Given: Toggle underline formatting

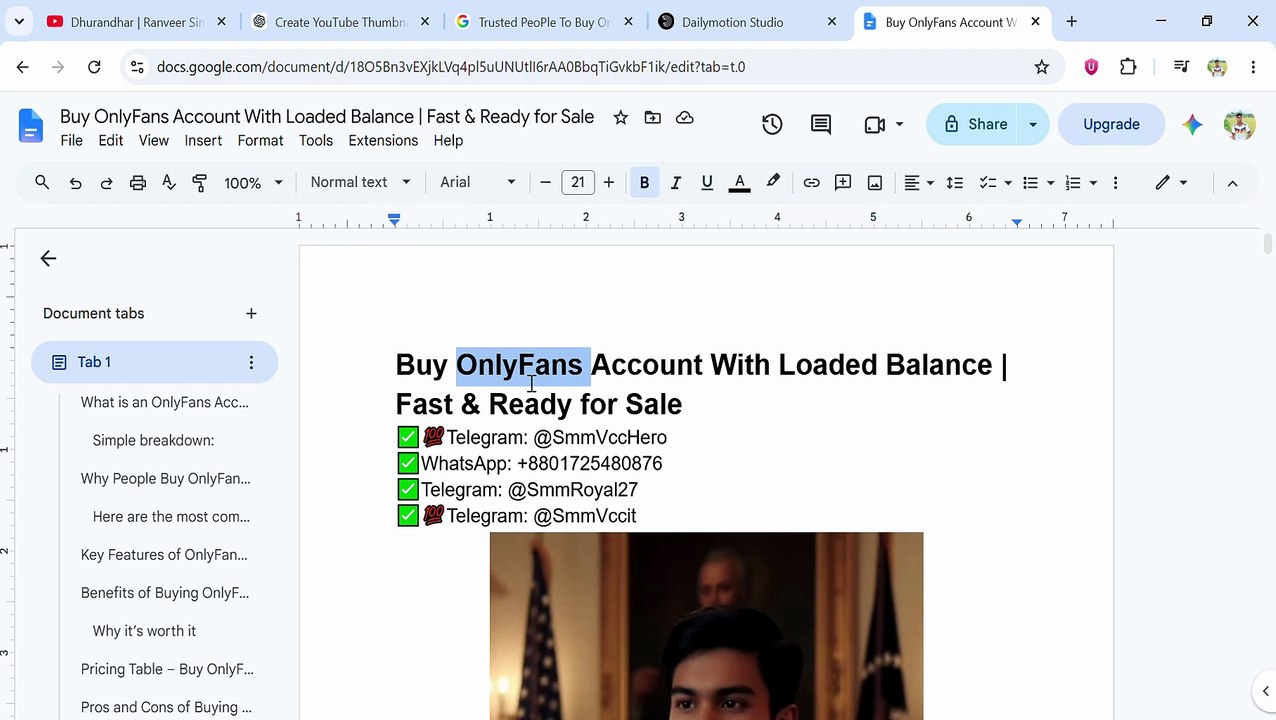Looking at the screenshot, I should pos(707,182).
